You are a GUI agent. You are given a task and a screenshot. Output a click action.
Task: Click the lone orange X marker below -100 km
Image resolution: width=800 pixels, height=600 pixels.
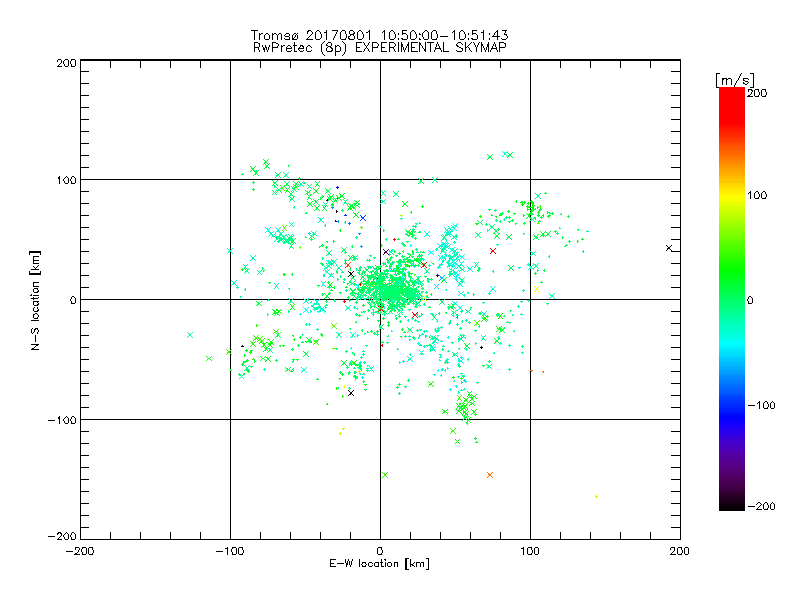coord(490,475)
